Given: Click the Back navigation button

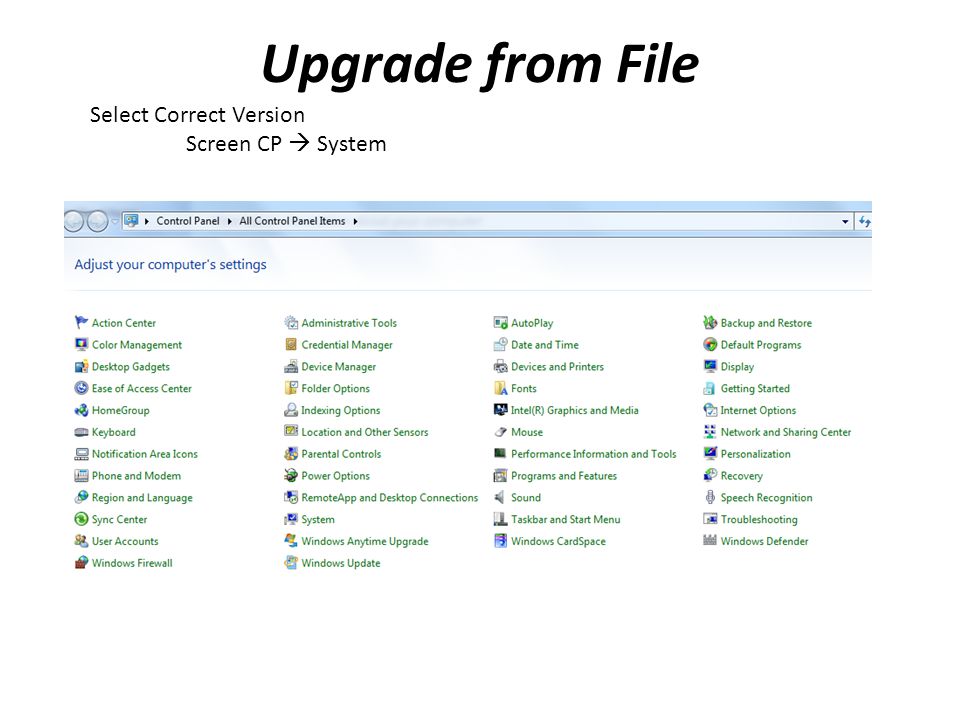Looking at the screenshot, I should (x=73, y=221).
